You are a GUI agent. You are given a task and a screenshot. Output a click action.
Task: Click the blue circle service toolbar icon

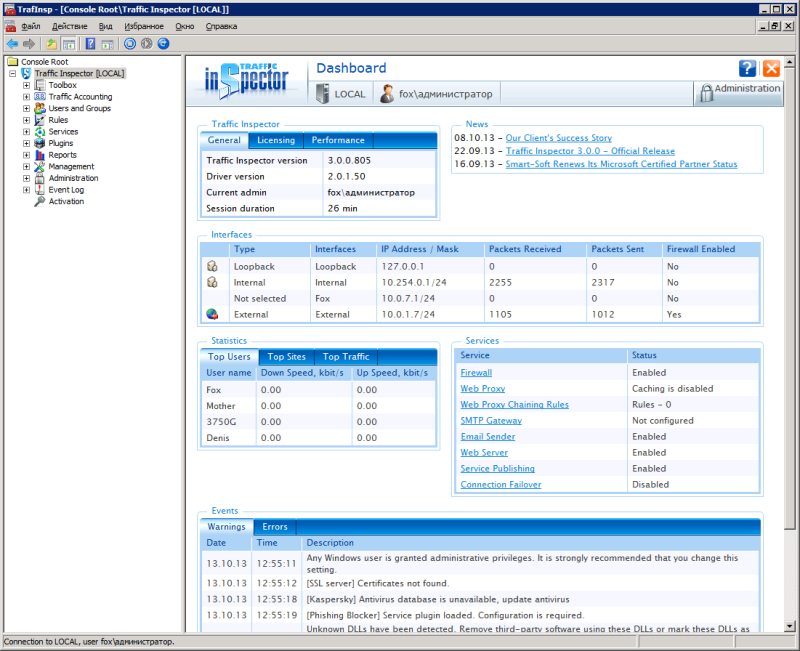pos(130,44)
